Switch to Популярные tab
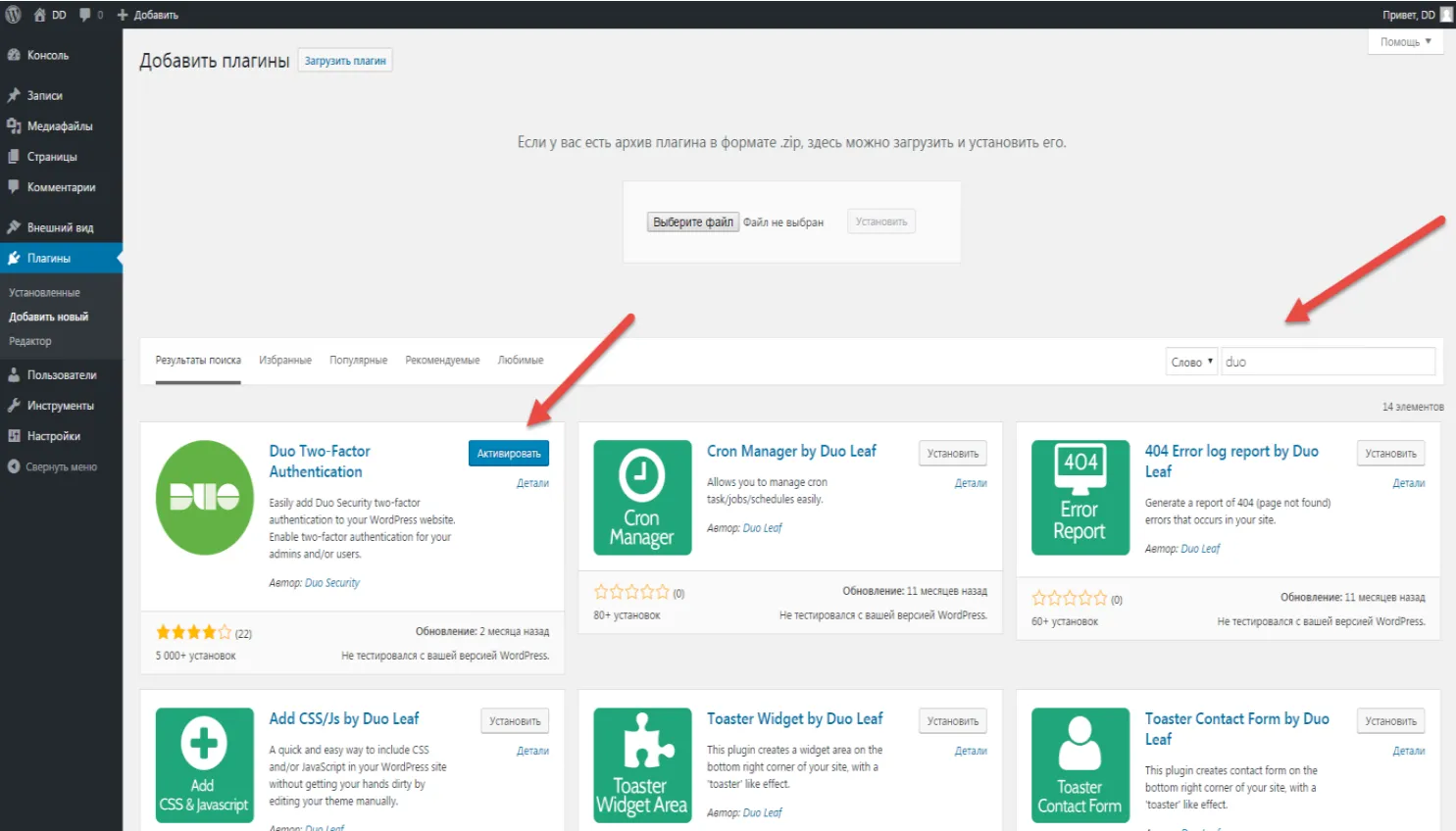This screenshot has height=831, width=1456. 359,360
